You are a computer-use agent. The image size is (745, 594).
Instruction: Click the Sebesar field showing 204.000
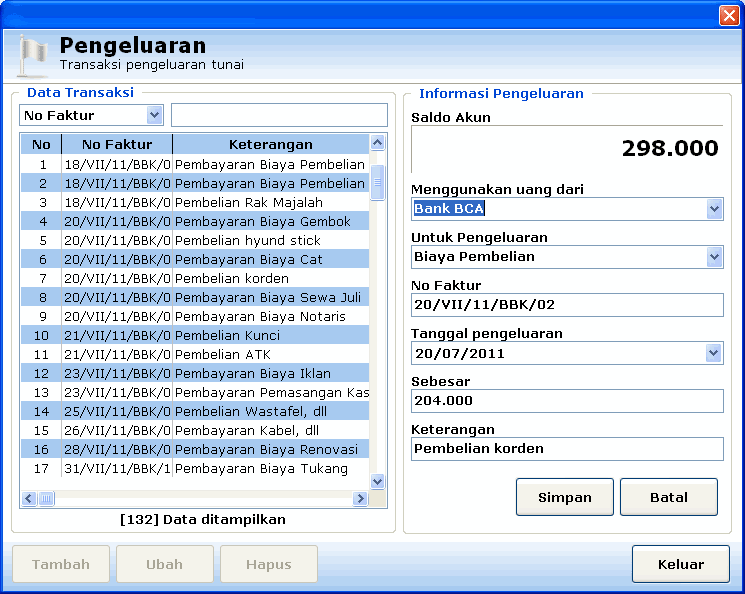pos(567,401)
